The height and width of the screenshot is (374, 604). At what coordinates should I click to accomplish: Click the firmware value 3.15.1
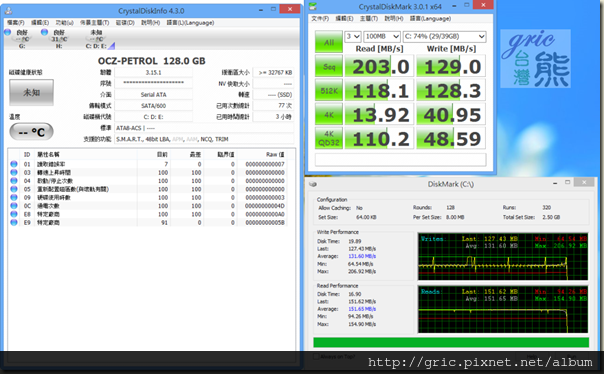[x=153, y=72]
